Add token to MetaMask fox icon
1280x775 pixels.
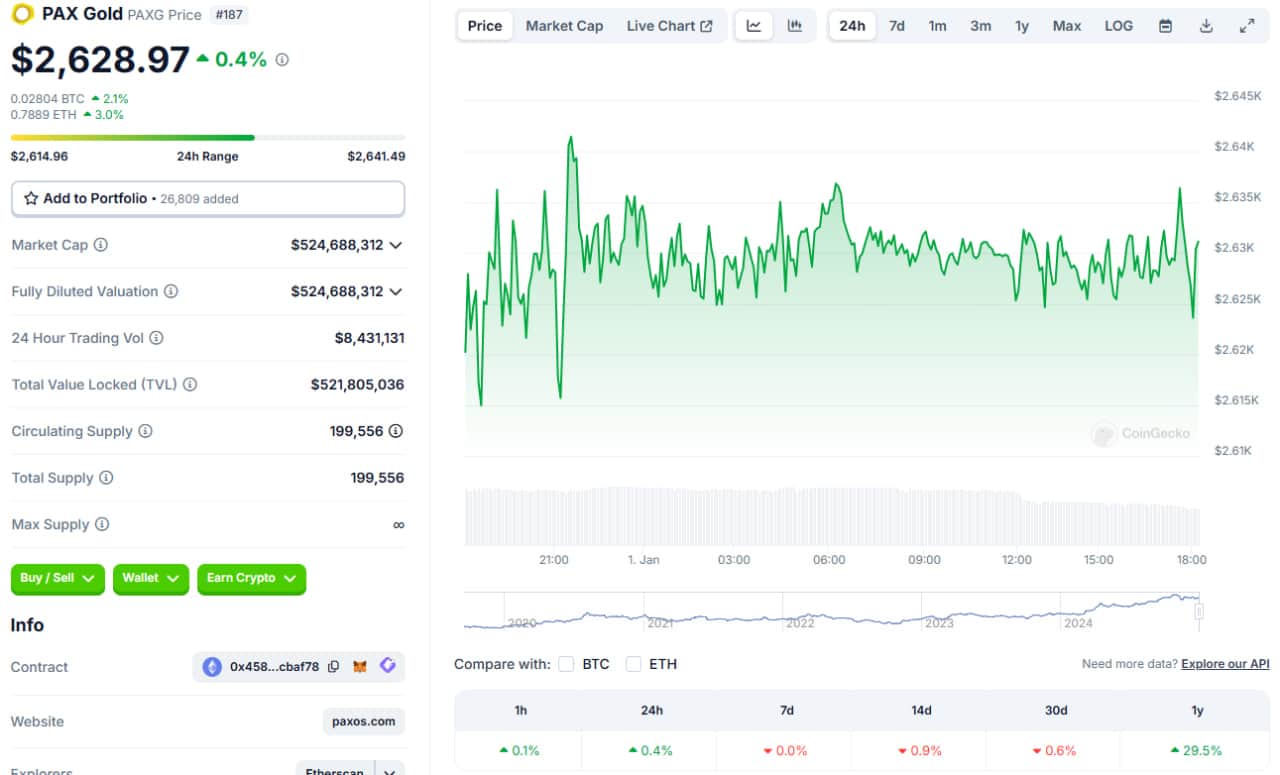pyautogui.click(x=360, y=667)
